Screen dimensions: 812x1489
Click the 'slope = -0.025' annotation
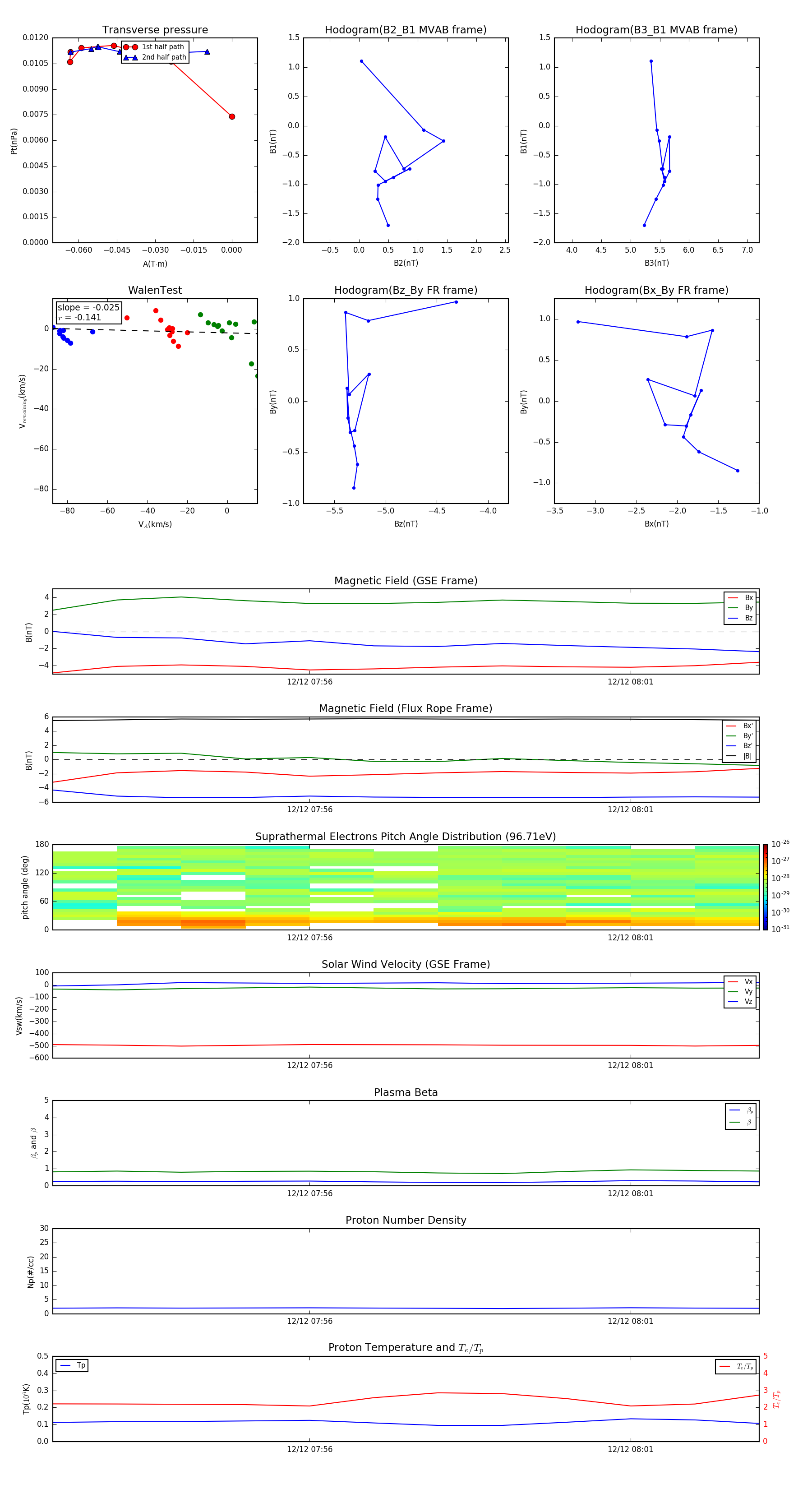tap(88, 308)
